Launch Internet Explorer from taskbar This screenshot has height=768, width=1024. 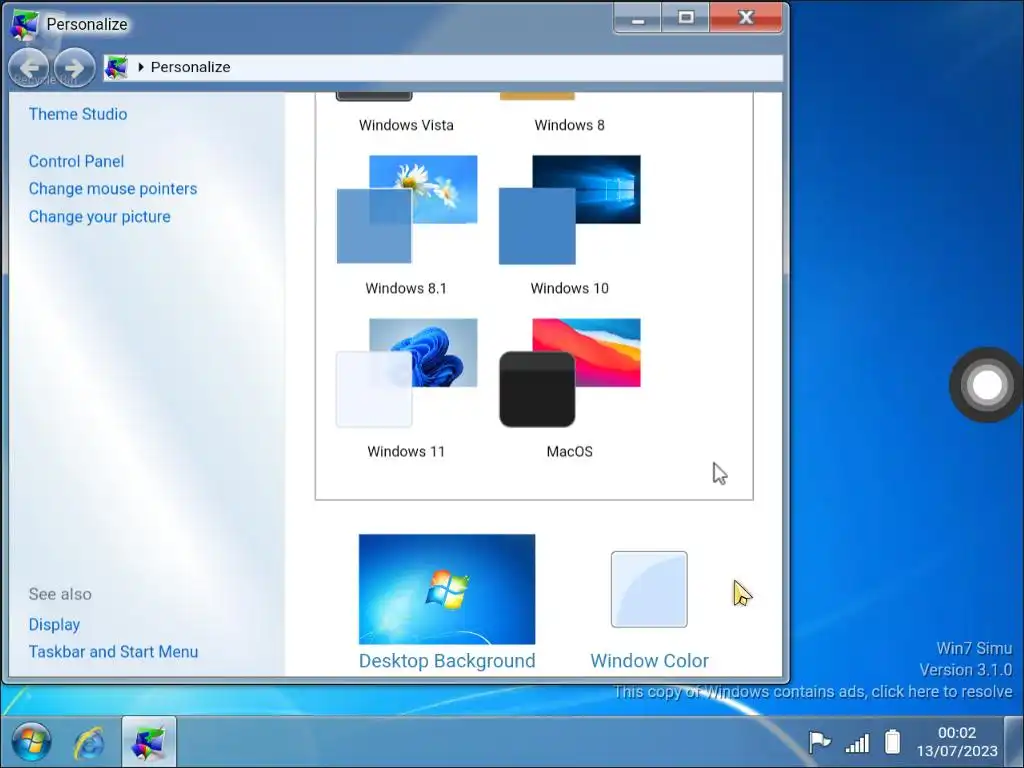tap(89, 743)
